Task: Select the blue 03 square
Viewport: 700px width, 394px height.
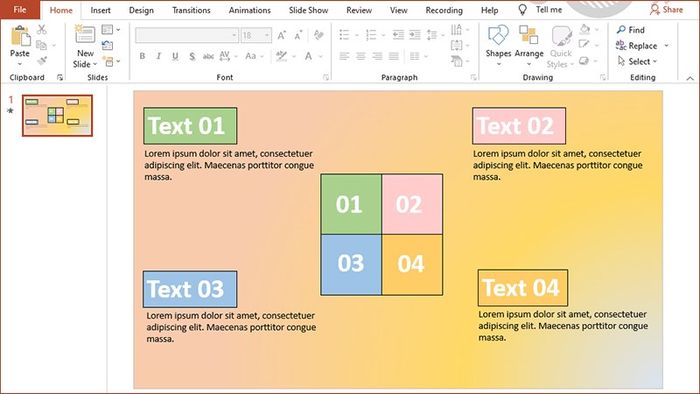Action: (351, 265)
